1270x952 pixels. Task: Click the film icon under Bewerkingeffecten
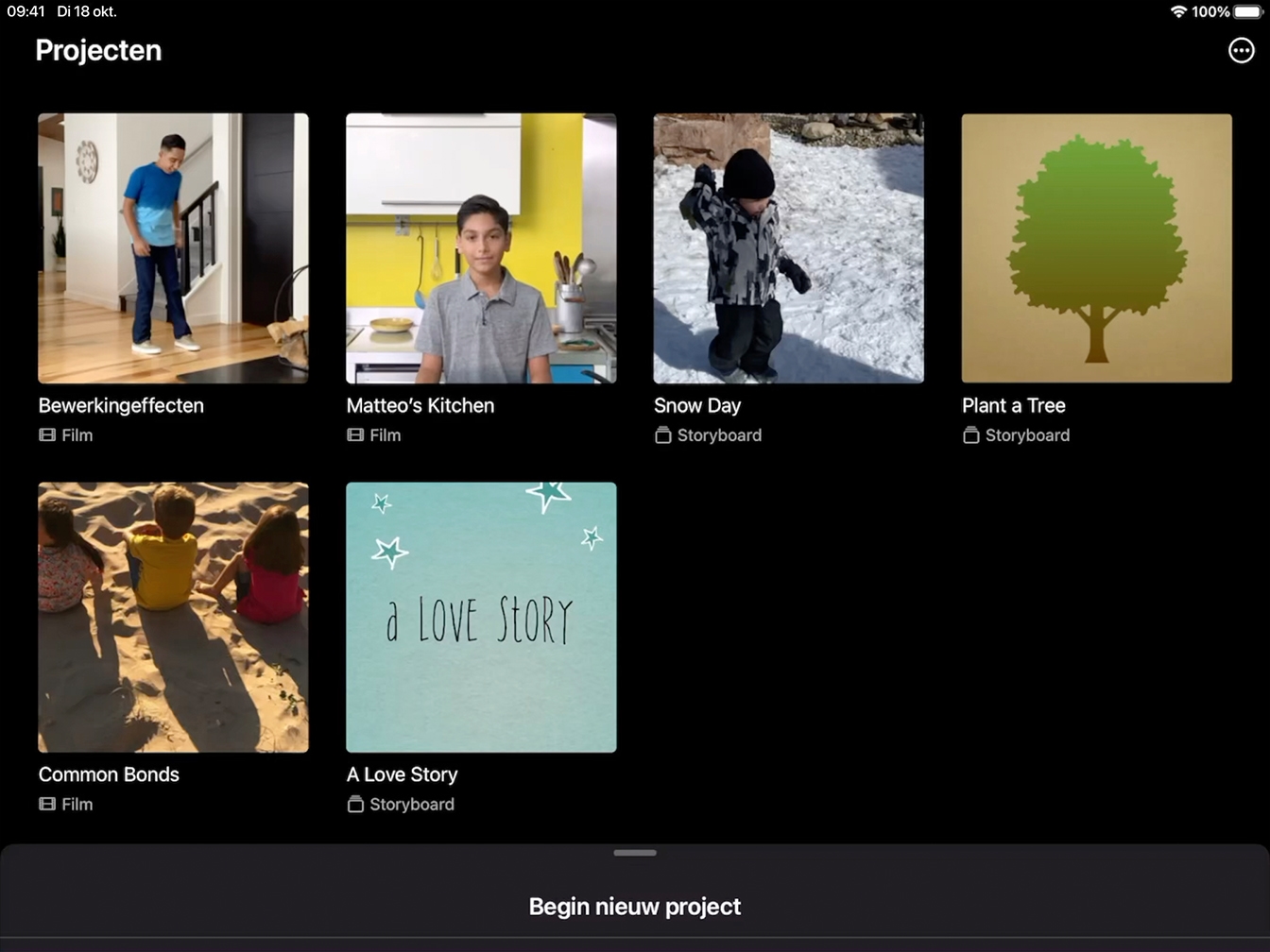point(47,435)
